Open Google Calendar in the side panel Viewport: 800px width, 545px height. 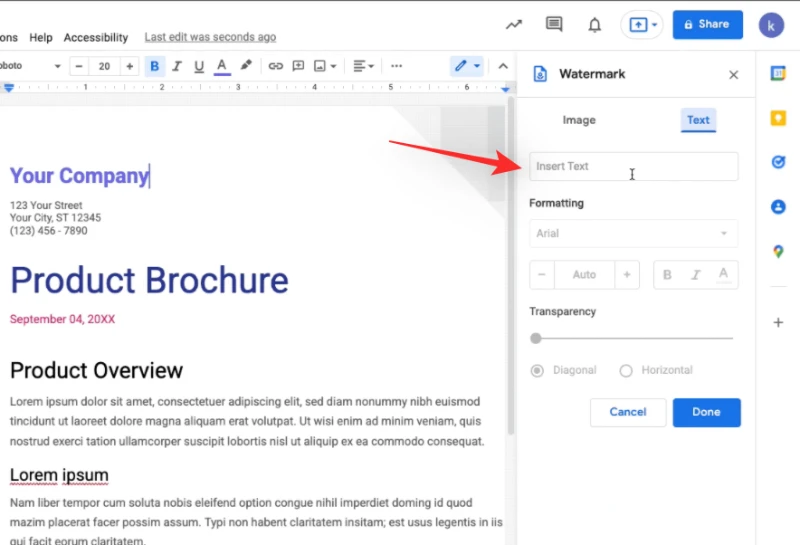778,73
